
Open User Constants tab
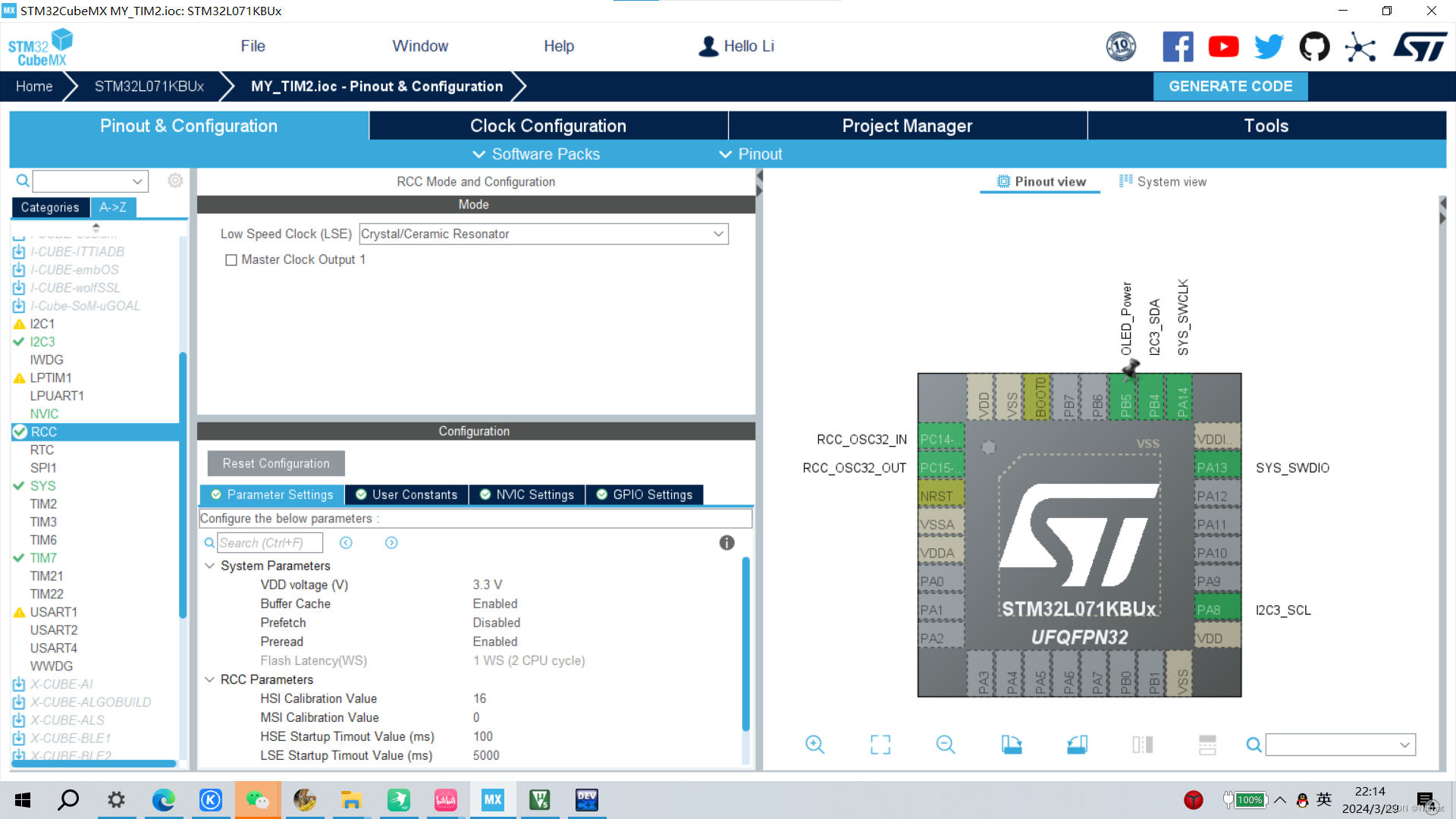[406, 494]
